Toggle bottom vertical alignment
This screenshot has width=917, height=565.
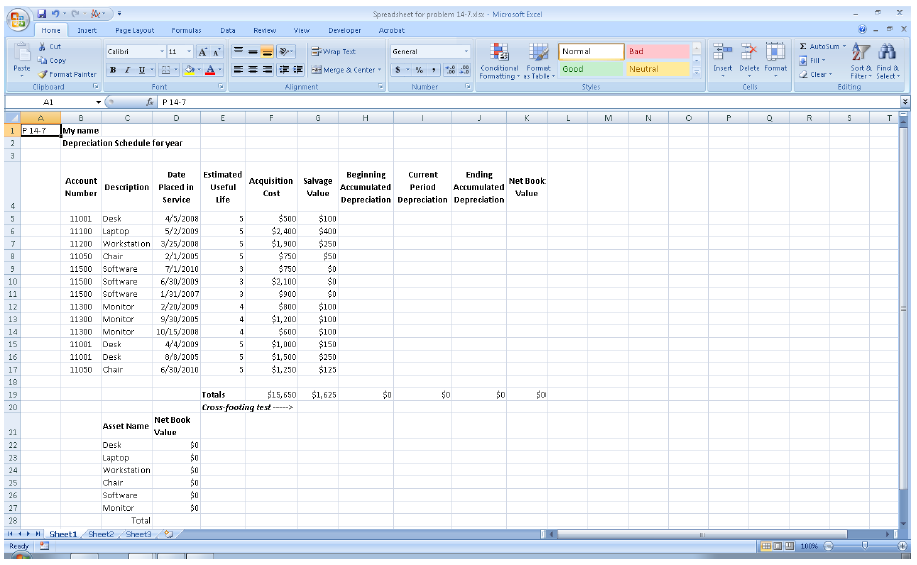click(x=267, y=51)
